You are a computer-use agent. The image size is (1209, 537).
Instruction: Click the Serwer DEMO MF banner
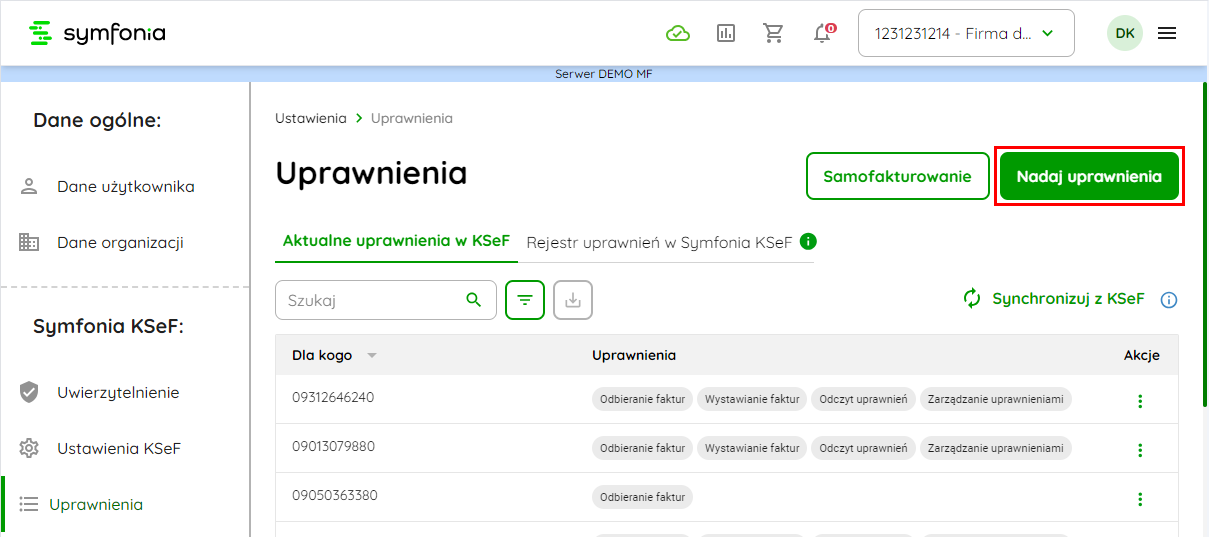604,74
